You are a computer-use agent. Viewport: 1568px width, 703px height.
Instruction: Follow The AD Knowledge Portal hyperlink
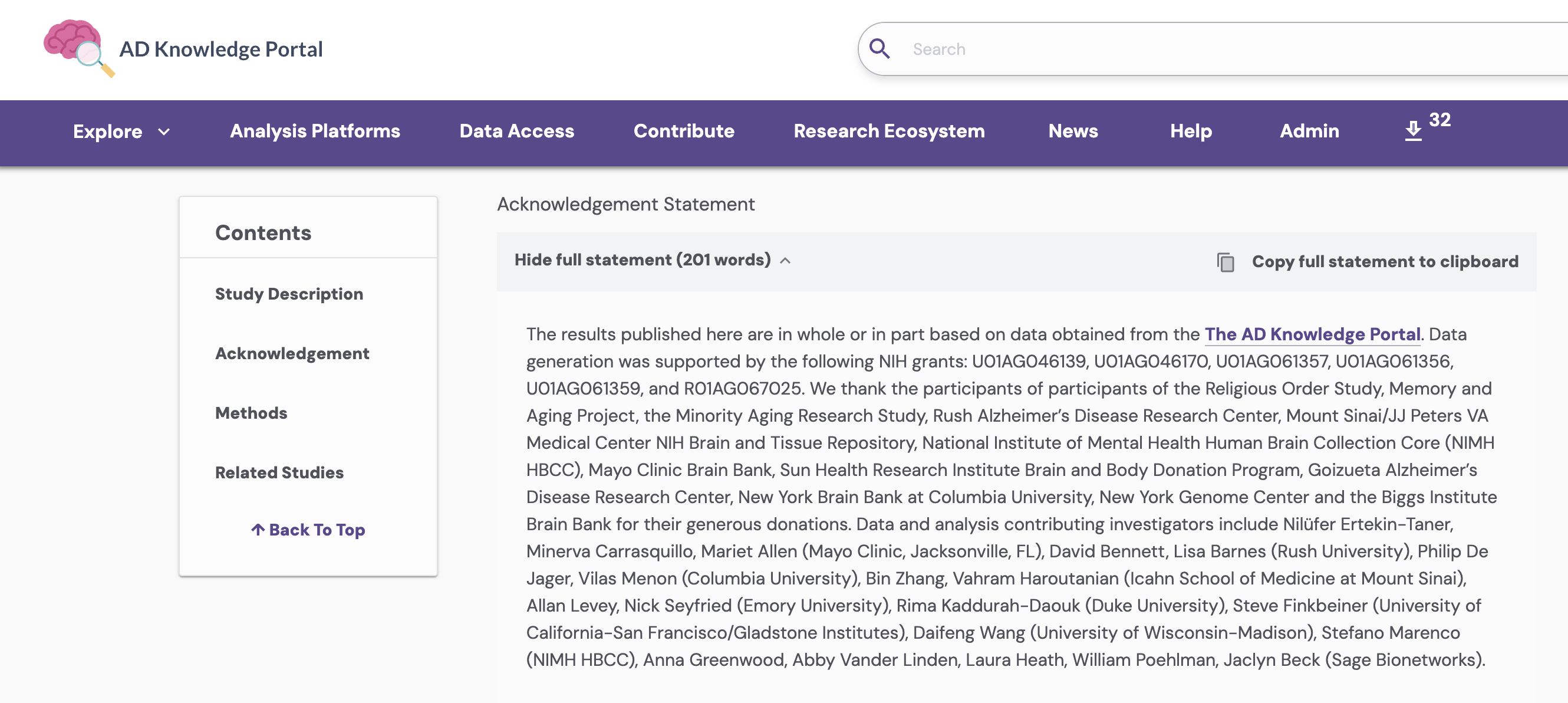tap(1312, 334)
